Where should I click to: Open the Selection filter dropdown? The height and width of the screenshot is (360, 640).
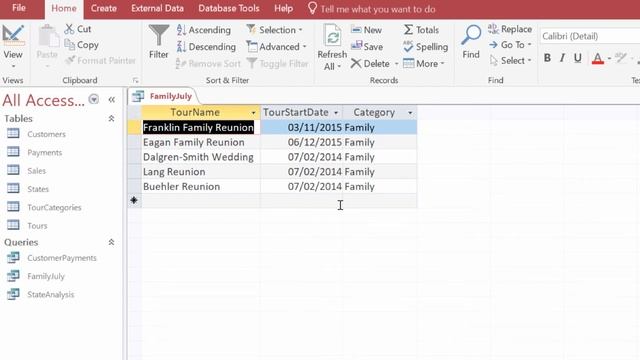(274, 30)
